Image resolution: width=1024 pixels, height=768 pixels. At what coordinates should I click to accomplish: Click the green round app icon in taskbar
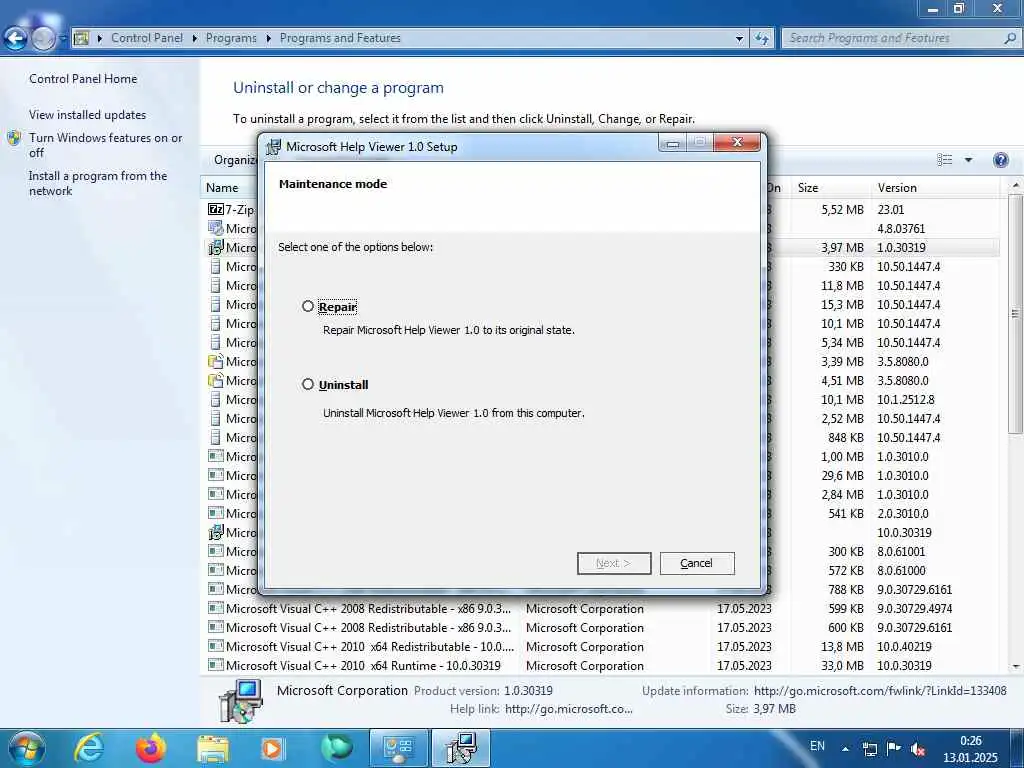coord(336,748)
